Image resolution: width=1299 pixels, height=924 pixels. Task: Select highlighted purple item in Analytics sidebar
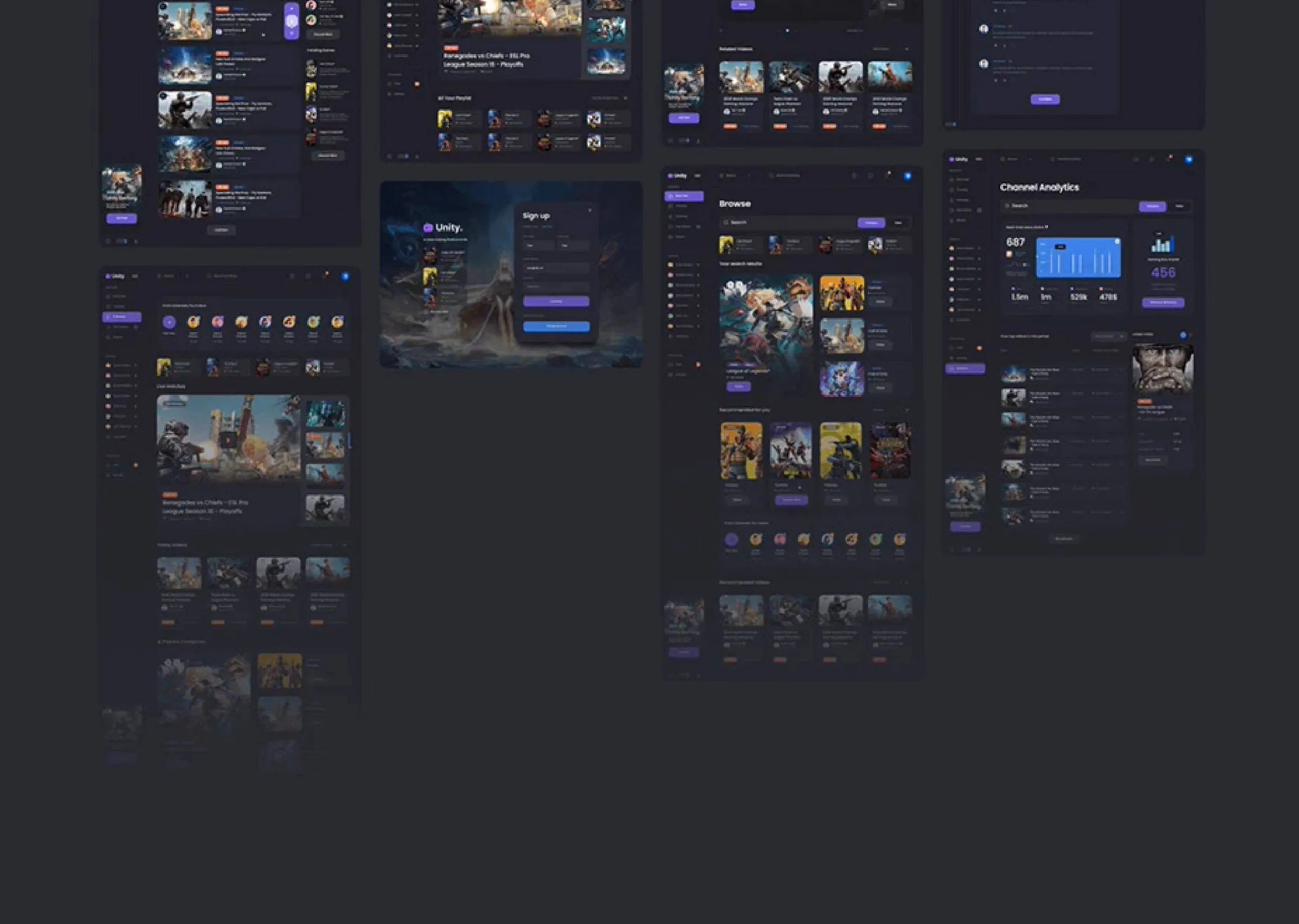pyautogui.click(x=964, y=369)
